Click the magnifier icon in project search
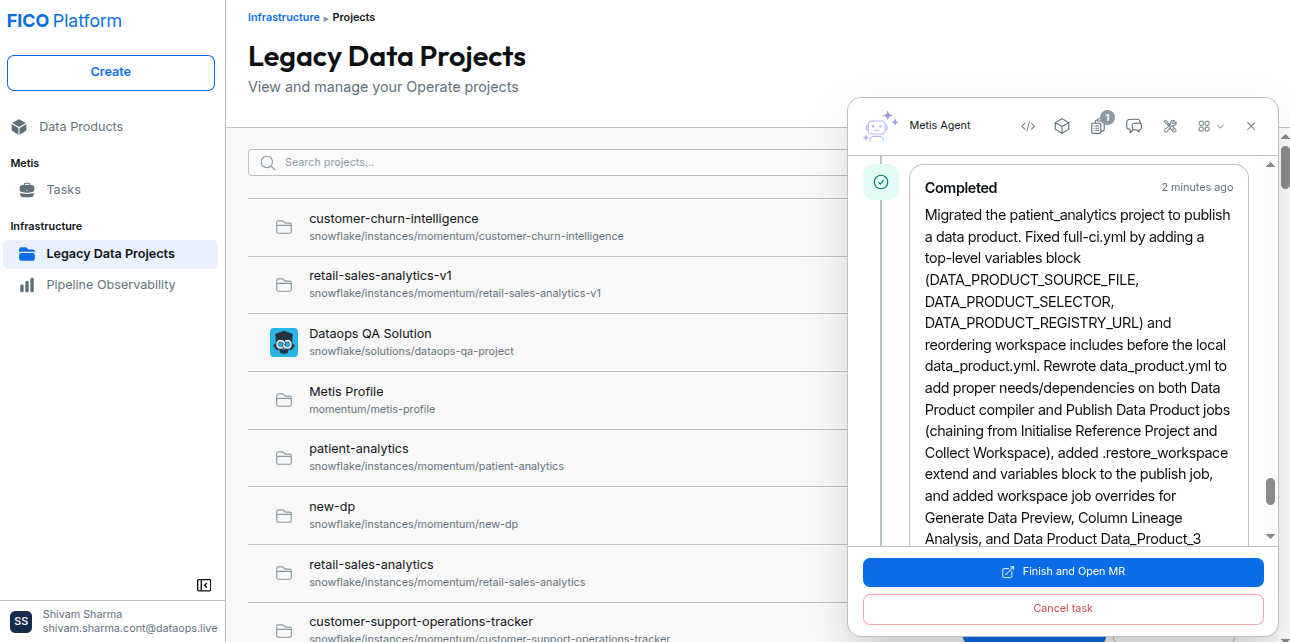The height and width of the screenshot is (642, 1290). coord(268,163)
